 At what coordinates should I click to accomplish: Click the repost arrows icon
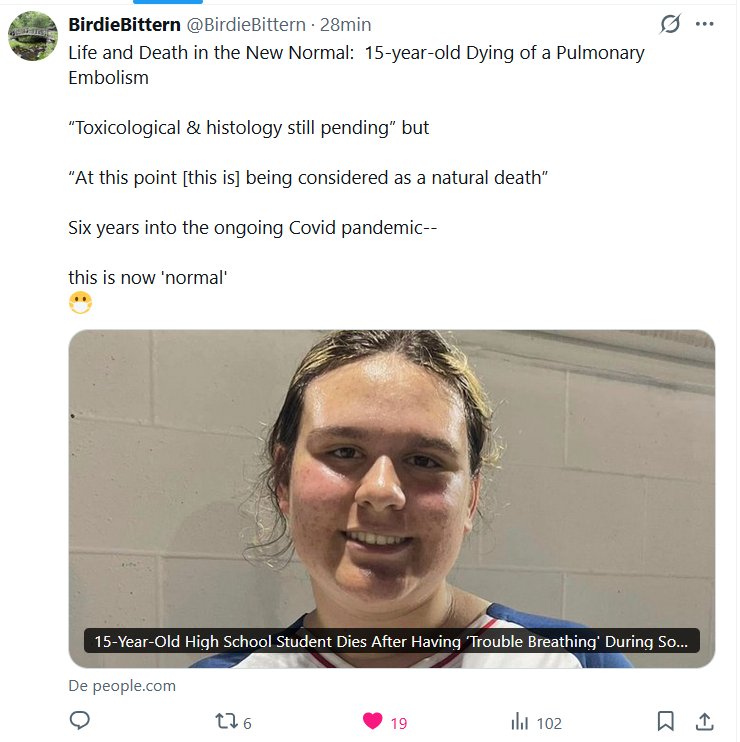click(227, 721)
